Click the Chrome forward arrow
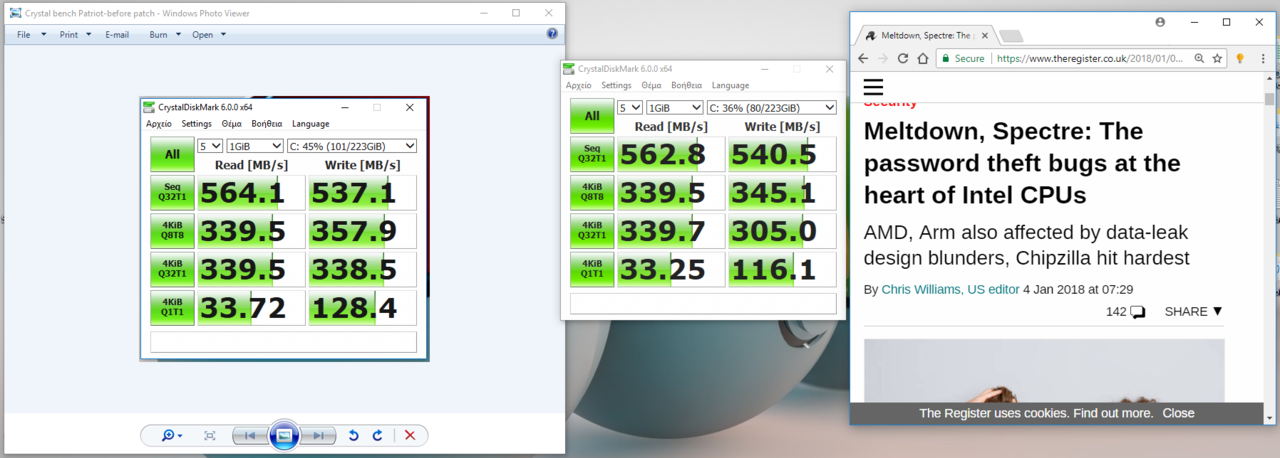 coord(884,59)
